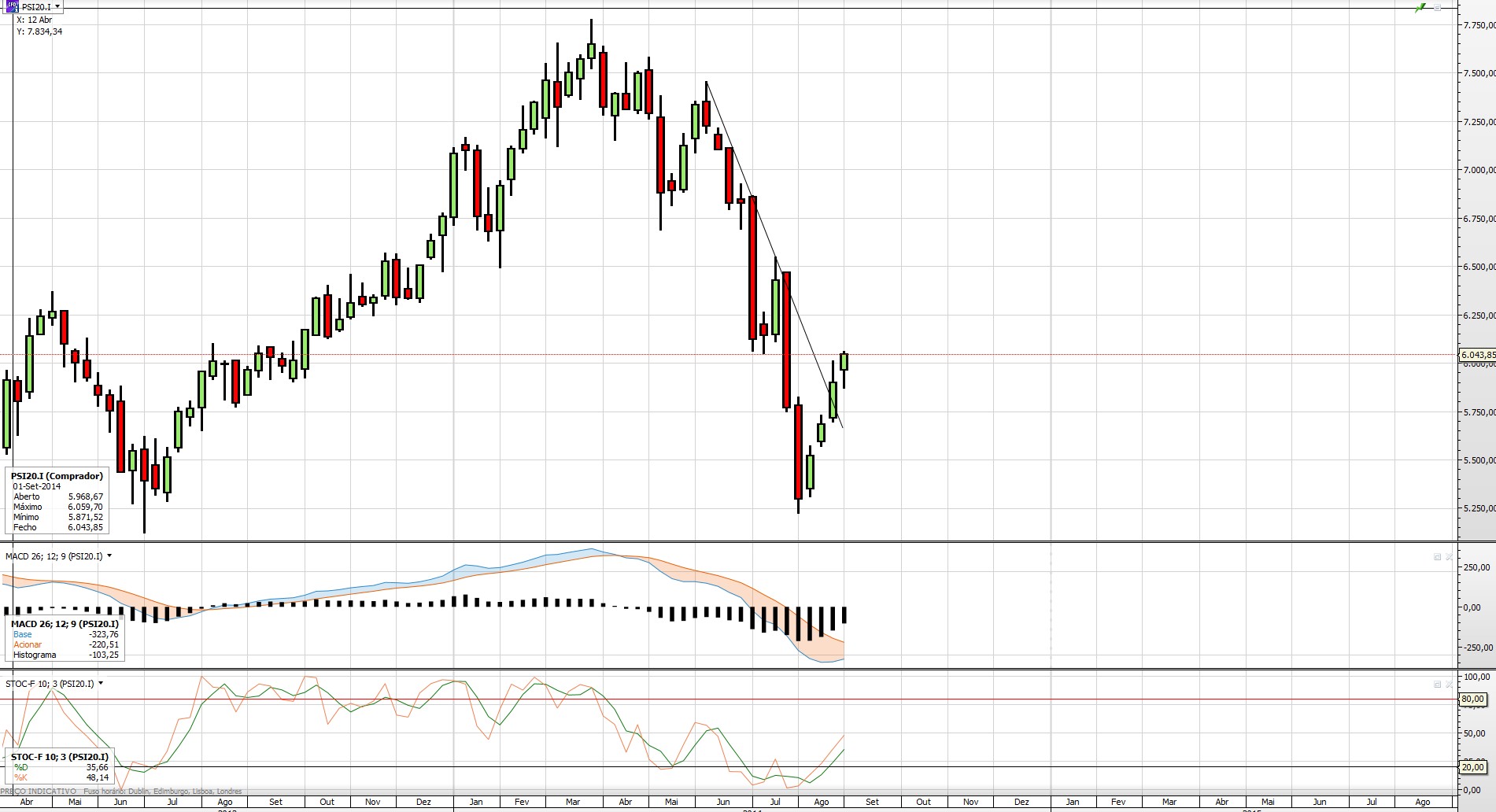Click the 5.250,00 price axis label
The image size is (1496, 812).
click(x=1479, y=508)
